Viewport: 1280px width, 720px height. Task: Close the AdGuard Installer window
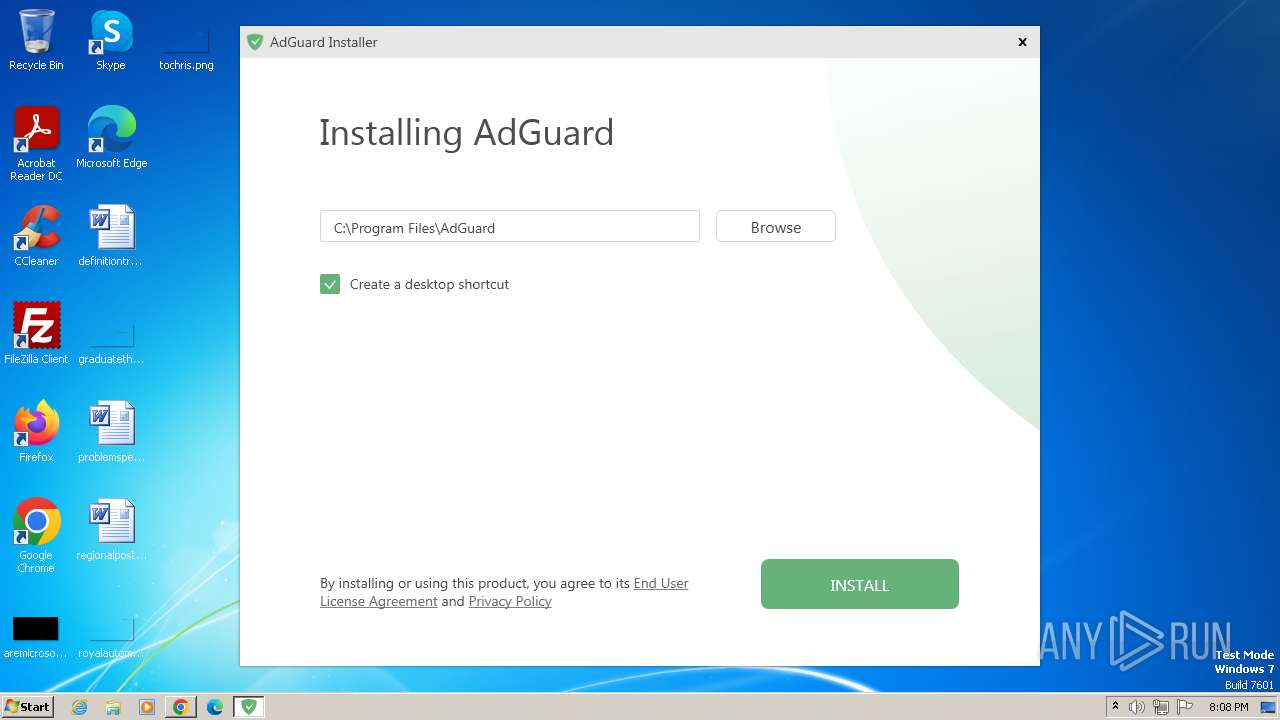coord(1022,42)
